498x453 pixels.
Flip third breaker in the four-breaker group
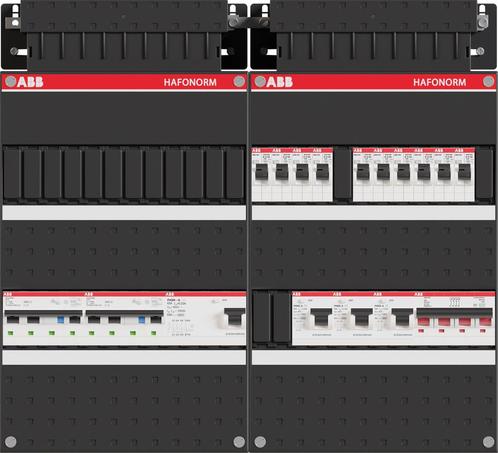(302, 172)
